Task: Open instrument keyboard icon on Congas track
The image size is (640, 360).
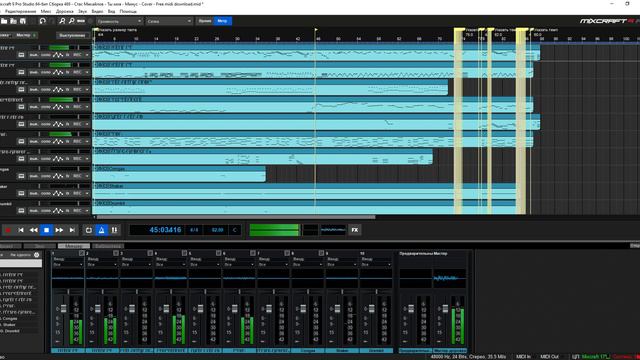Action: click(21, 176)
